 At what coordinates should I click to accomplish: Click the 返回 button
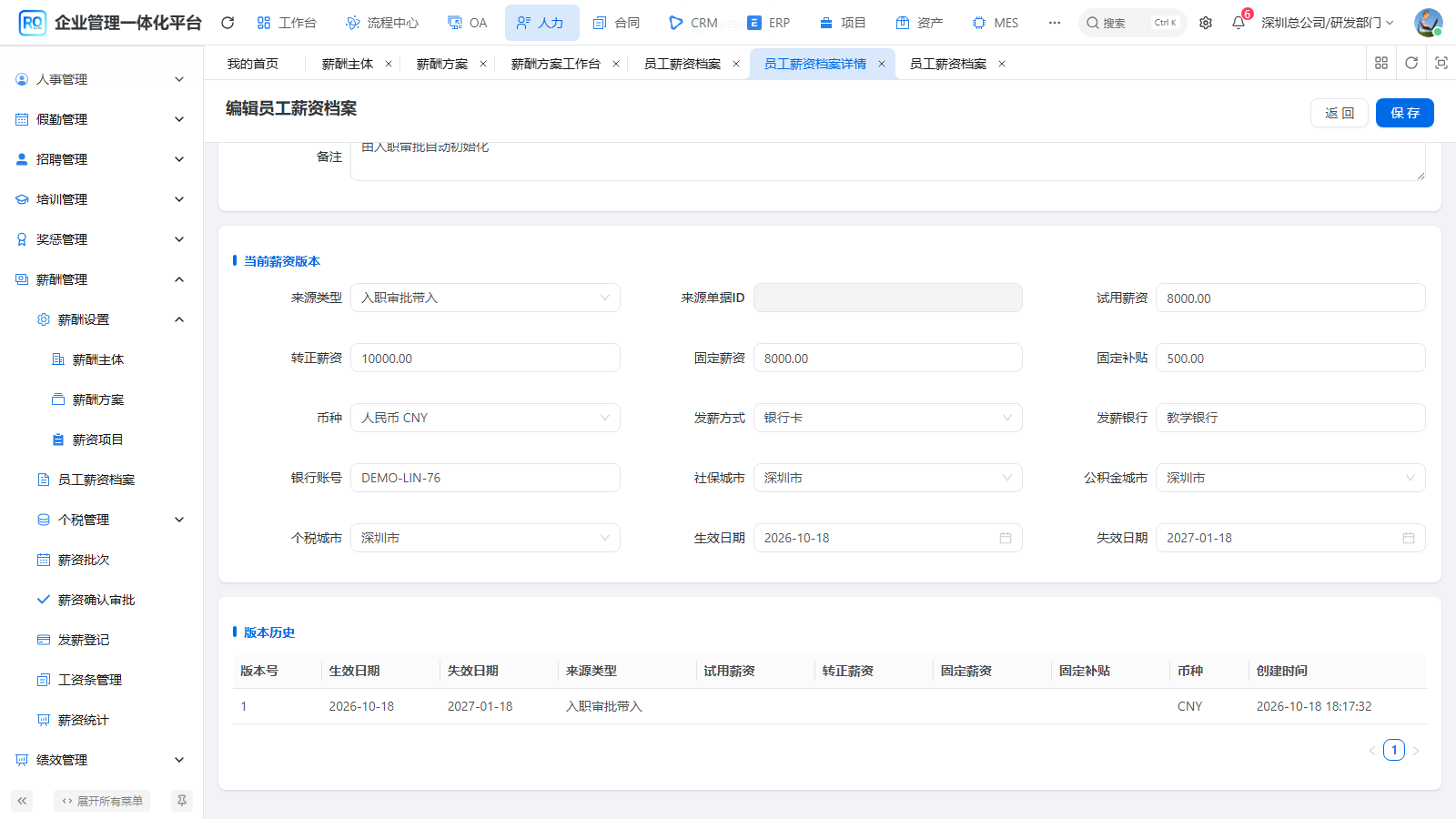coord(1340,113)
